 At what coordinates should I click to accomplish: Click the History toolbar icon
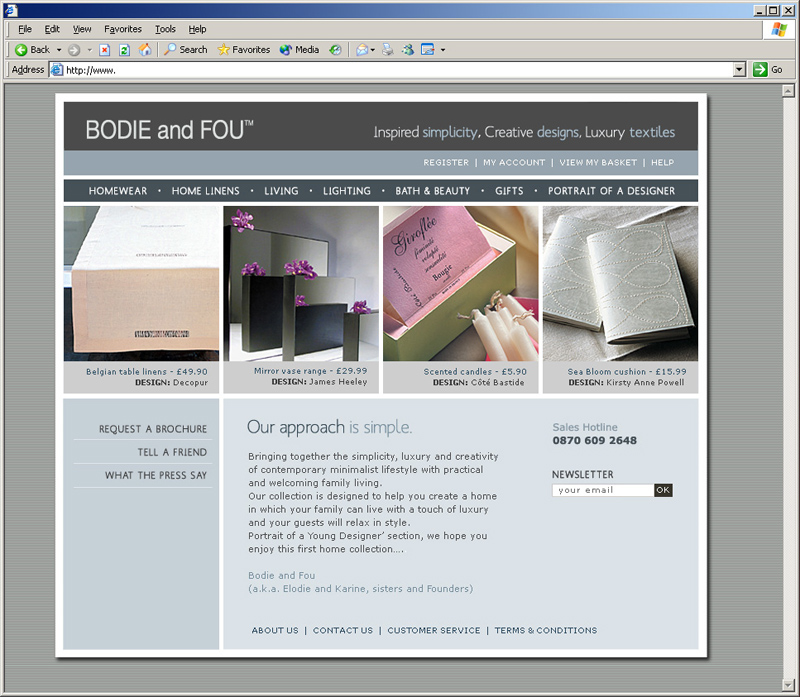tap(335, 49)
